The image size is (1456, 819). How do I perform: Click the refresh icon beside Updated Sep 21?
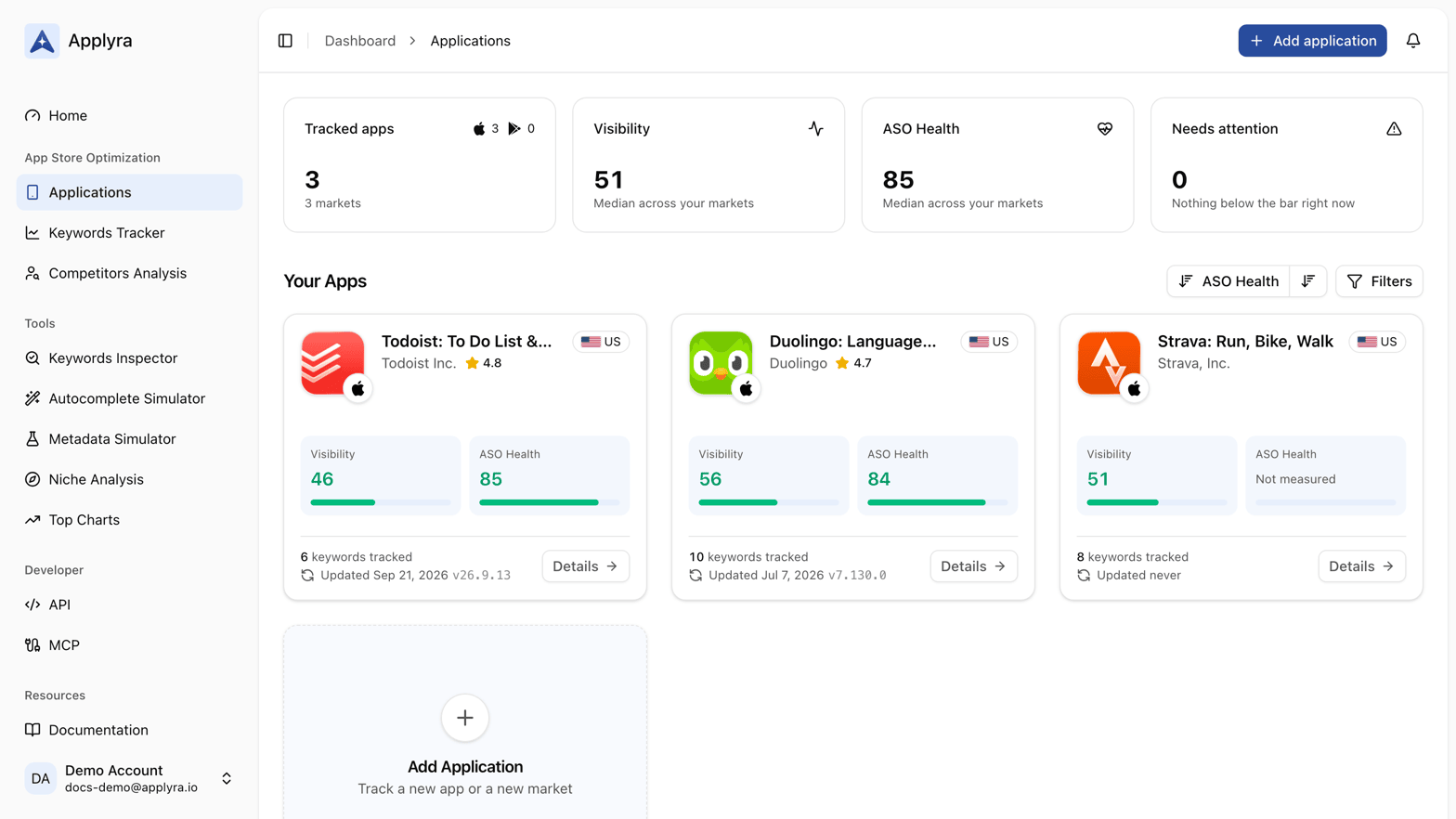(x=307, y=576)
